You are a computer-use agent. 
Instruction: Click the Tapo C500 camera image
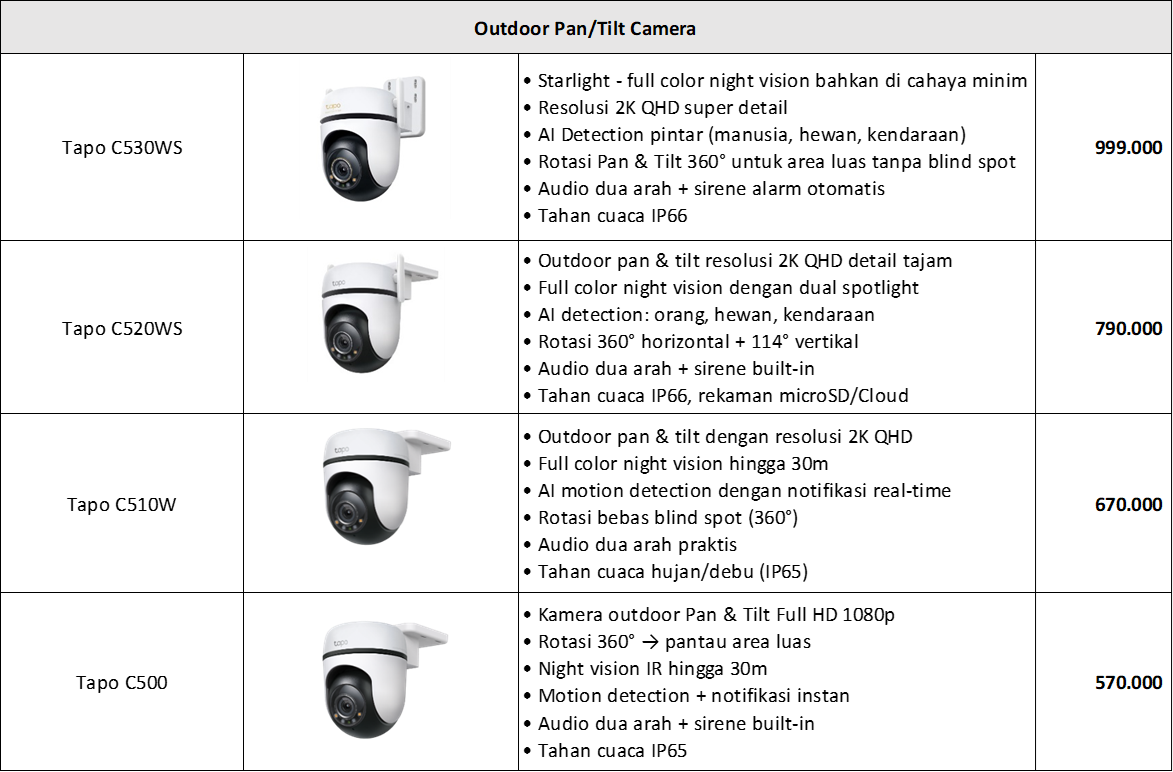pos(385,679)
